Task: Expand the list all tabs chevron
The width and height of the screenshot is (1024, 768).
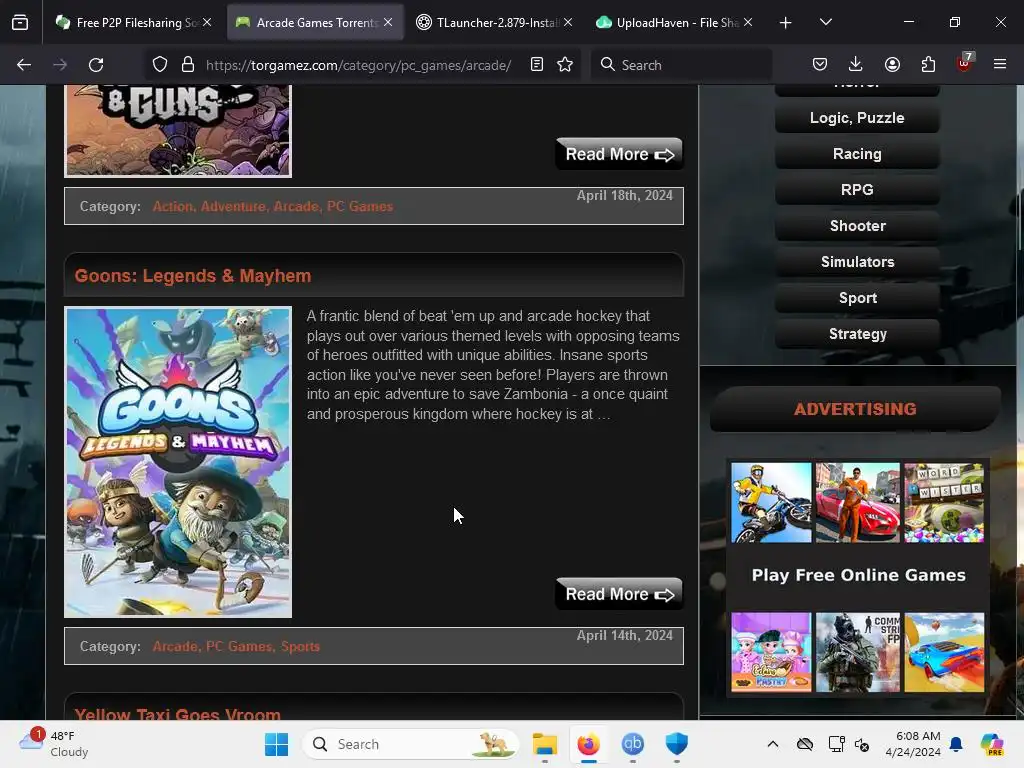Action: [x=826, y=23]
